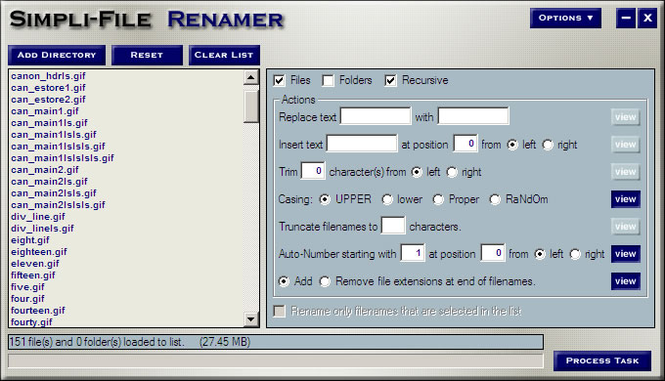Click the file list scrollbar thumb
This screenshot has height=381, width=665.
click(251, 106)
